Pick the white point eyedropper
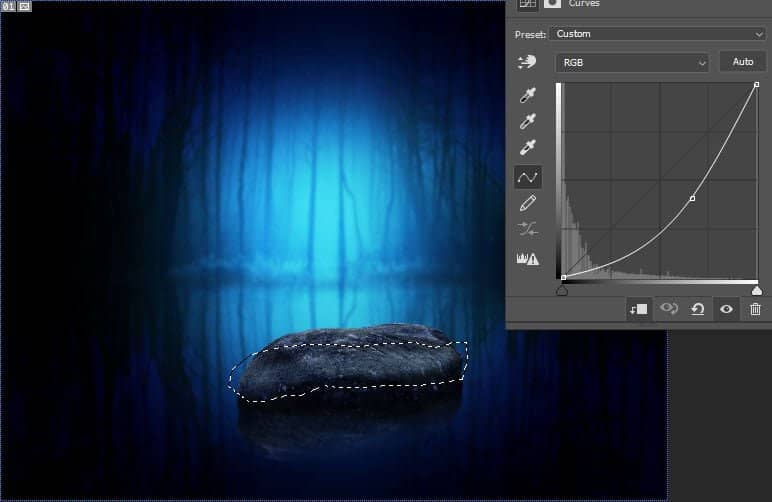 527,149
